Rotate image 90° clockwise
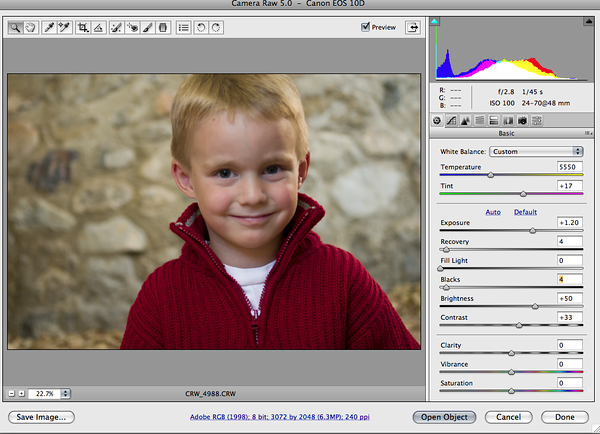The width and height of the screenshot is (600, 434). [216, 28]
